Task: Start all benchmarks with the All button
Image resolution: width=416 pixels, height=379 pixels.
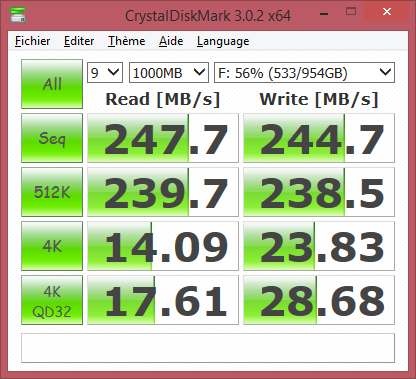Action: tap(52, 84)
